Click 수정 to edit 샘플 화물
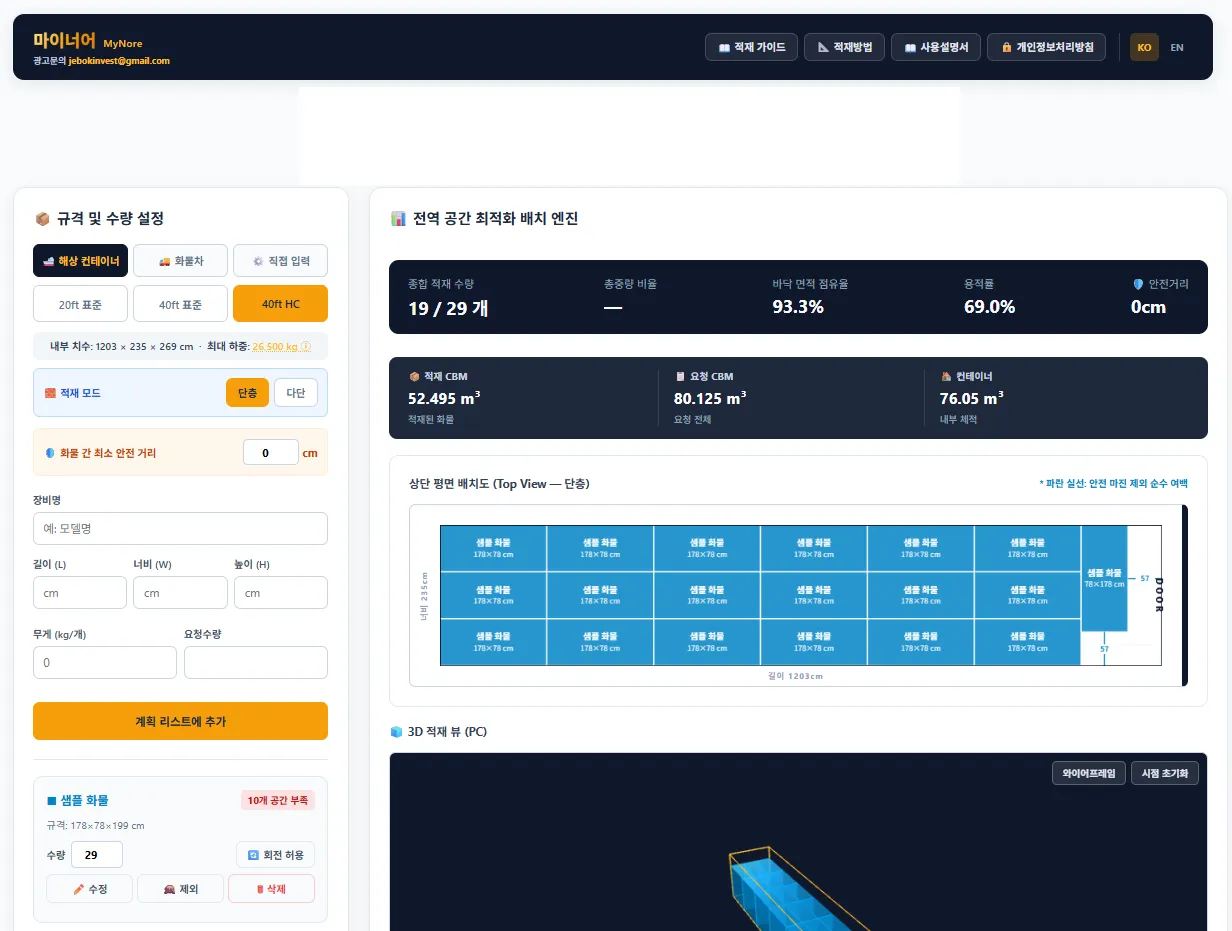The image size is (1232, 931). pyautogui.click(x=89, y=889)
